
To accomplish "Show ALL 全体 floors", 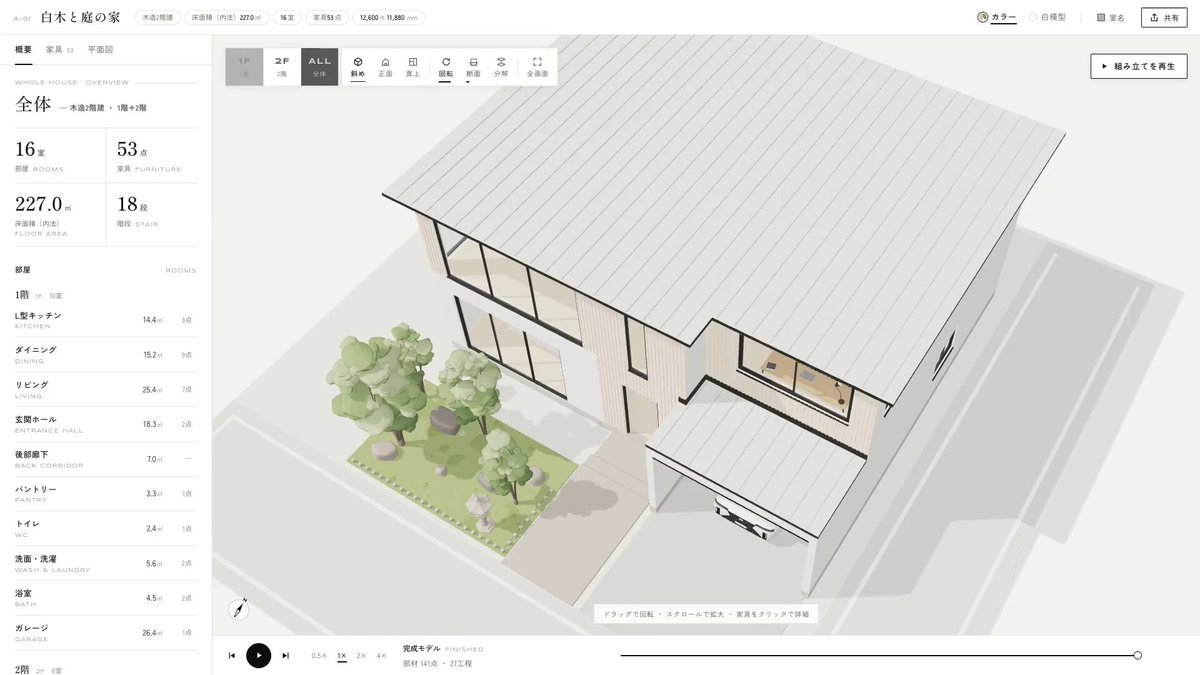I will tap(320, 67).
